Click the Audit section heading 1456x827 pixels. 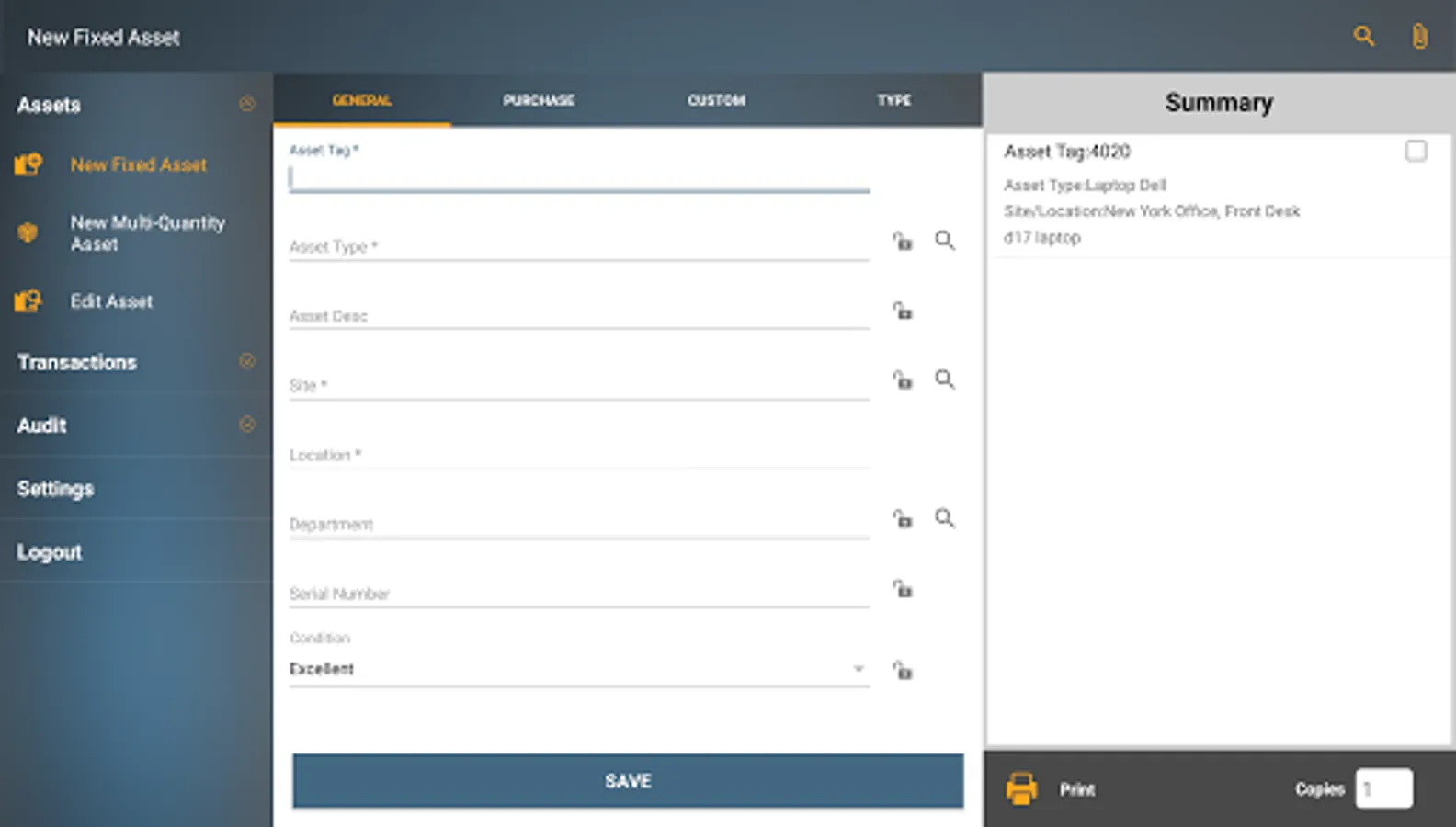click(x=42, y=425)
